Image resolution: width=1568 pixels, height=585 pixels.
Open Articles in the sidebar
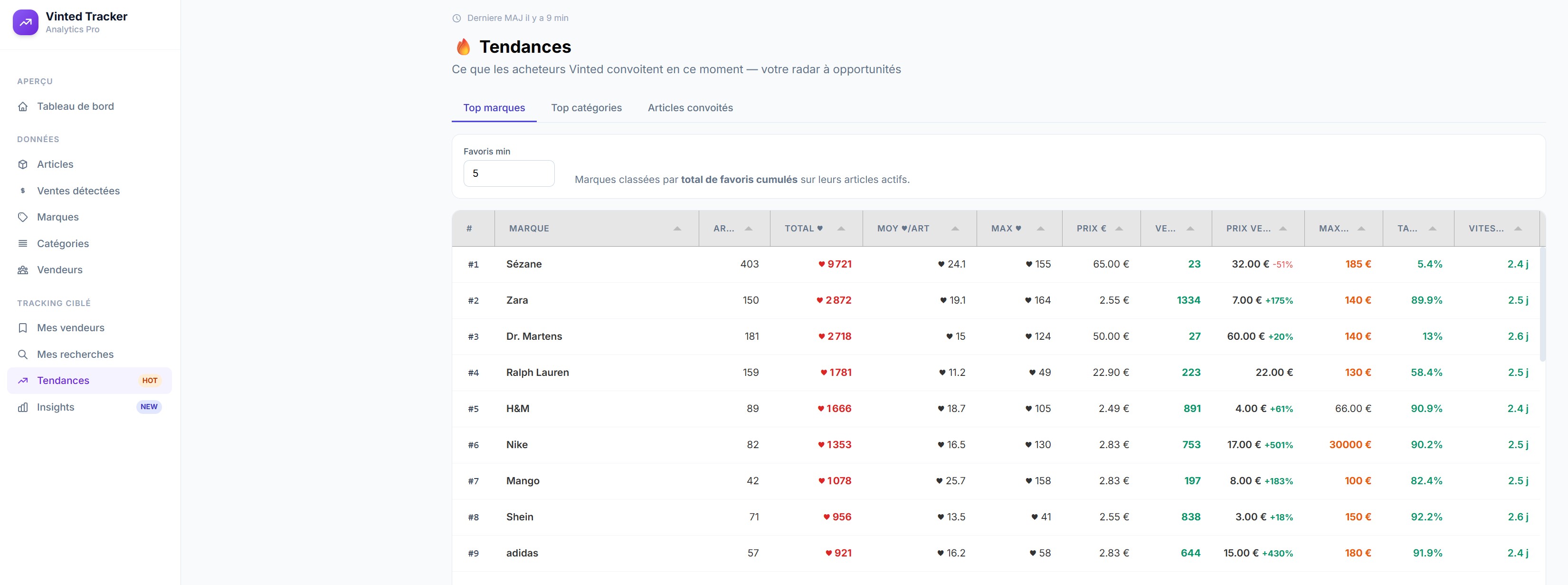tap(89, 164)
